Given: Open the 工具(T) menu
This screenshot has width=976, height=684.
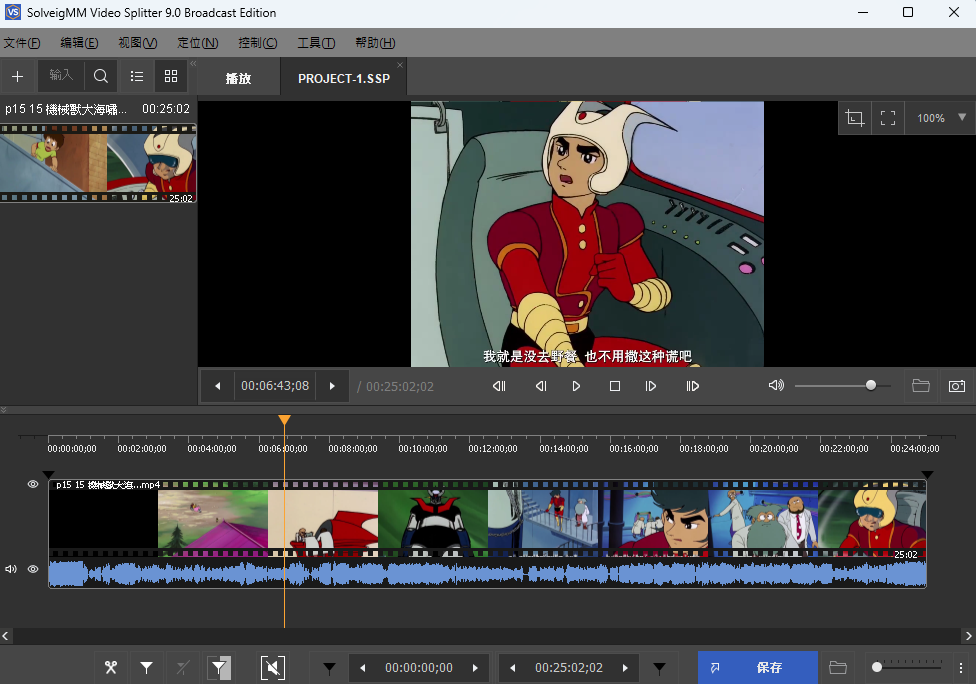Looking at the screenshot, I should pyautogui.click(x=316, y=42).
